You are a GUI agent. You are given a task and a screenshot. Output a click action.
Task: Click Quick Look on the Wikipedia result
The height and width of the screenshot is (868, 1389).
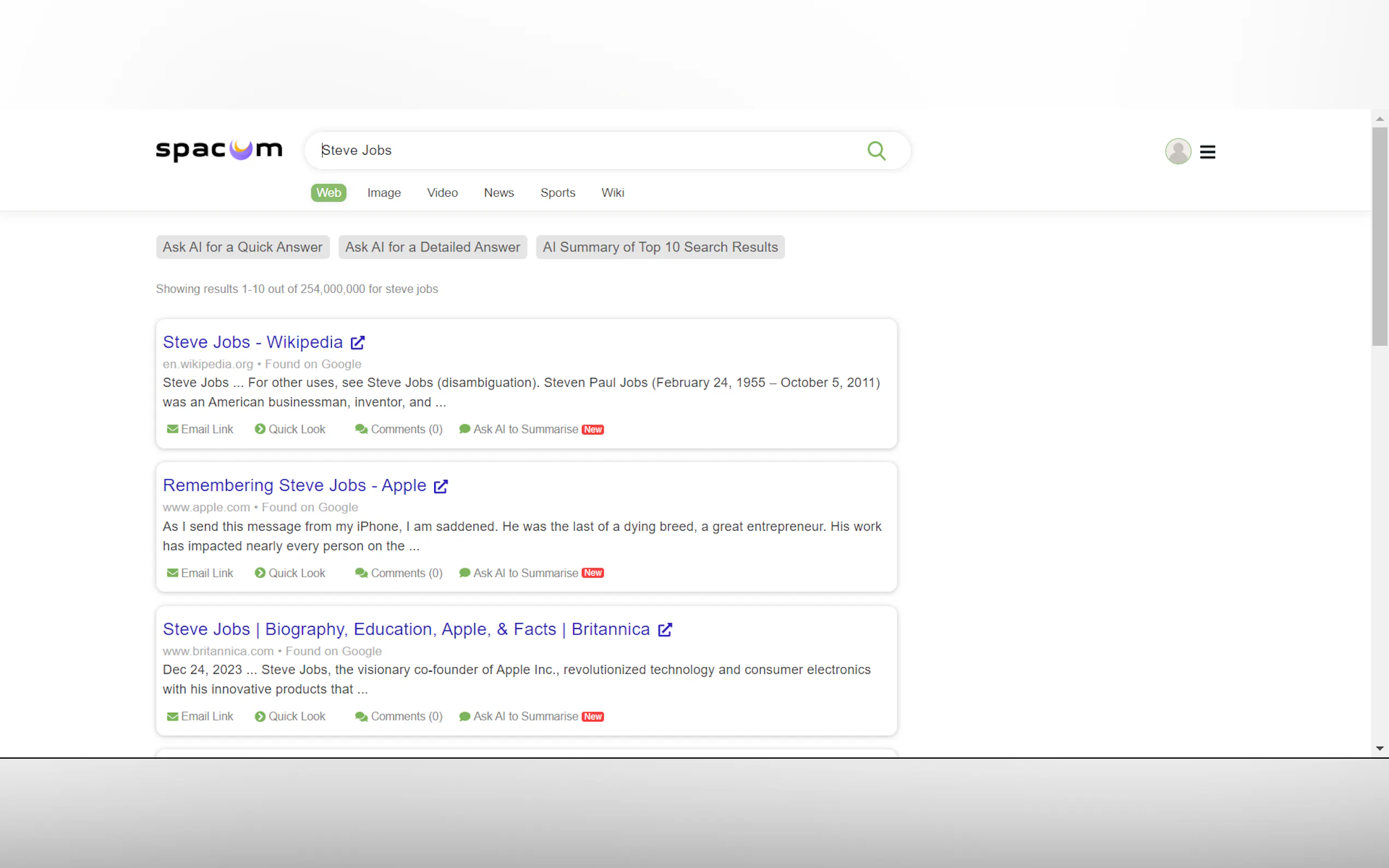tap(290, 430)
